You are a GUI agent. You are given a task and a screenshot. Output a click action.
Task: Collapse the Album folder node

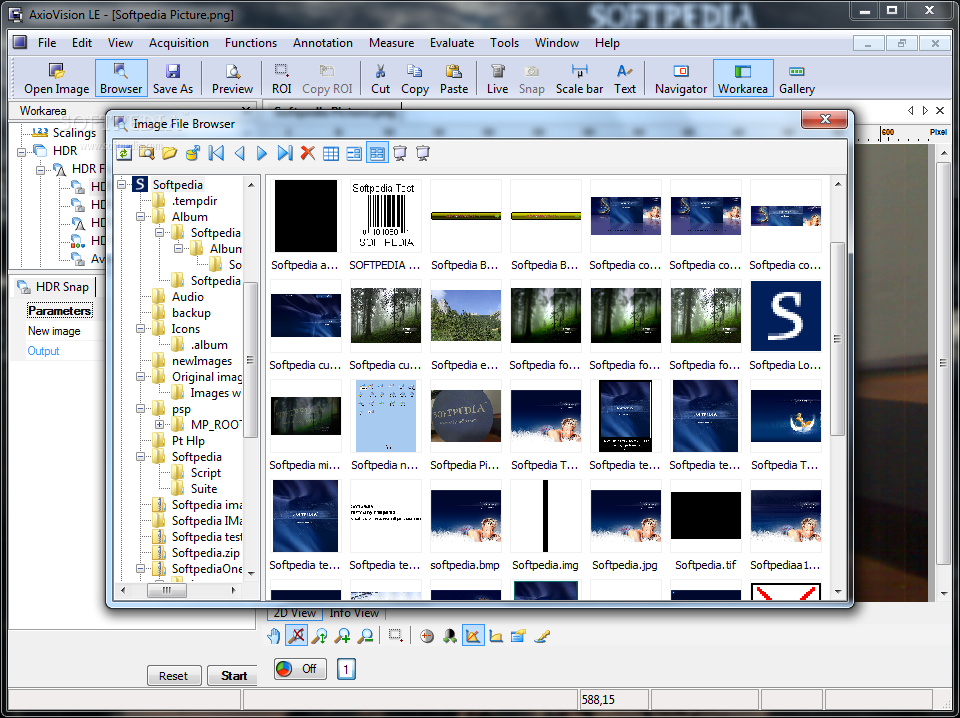coord(140,216)
